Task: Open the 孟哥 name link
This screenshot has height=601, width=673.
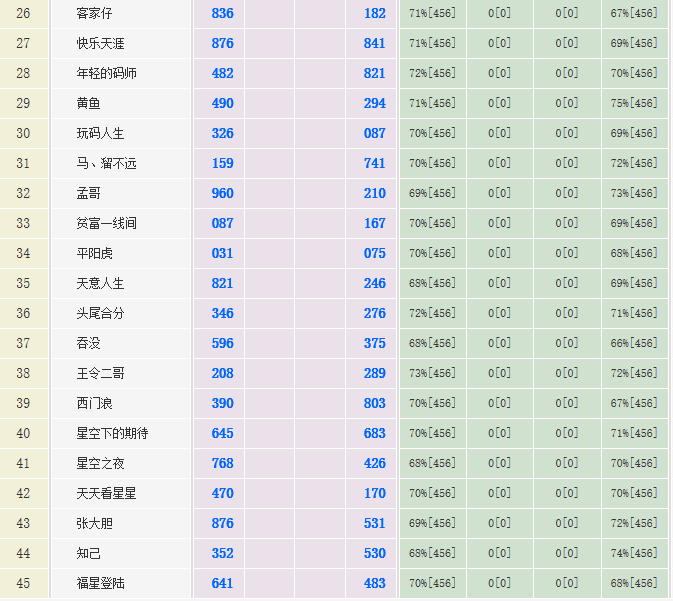Action: (88, 193)
